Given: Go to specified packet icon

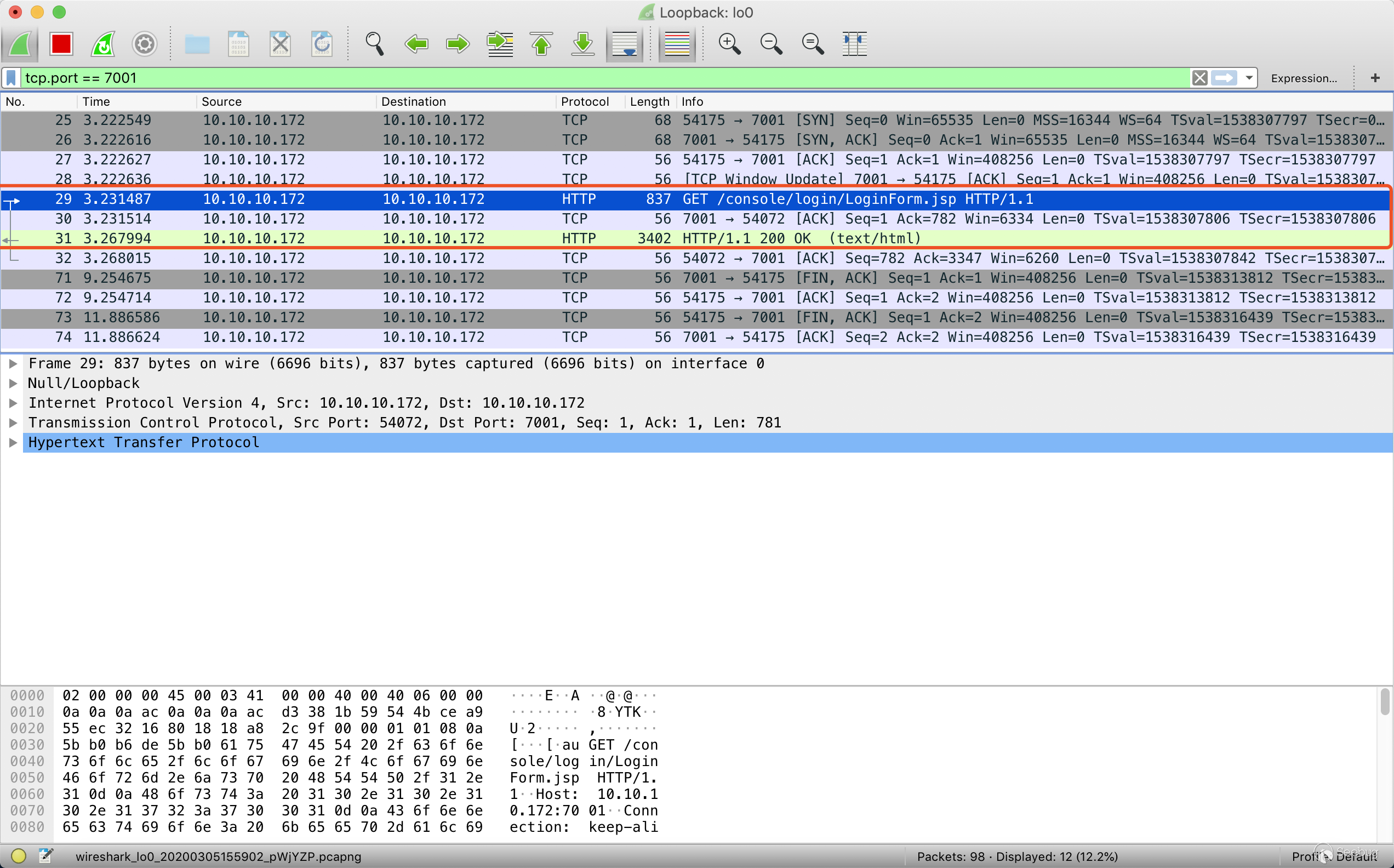Looking at the screenshot, I should [500, 44].
